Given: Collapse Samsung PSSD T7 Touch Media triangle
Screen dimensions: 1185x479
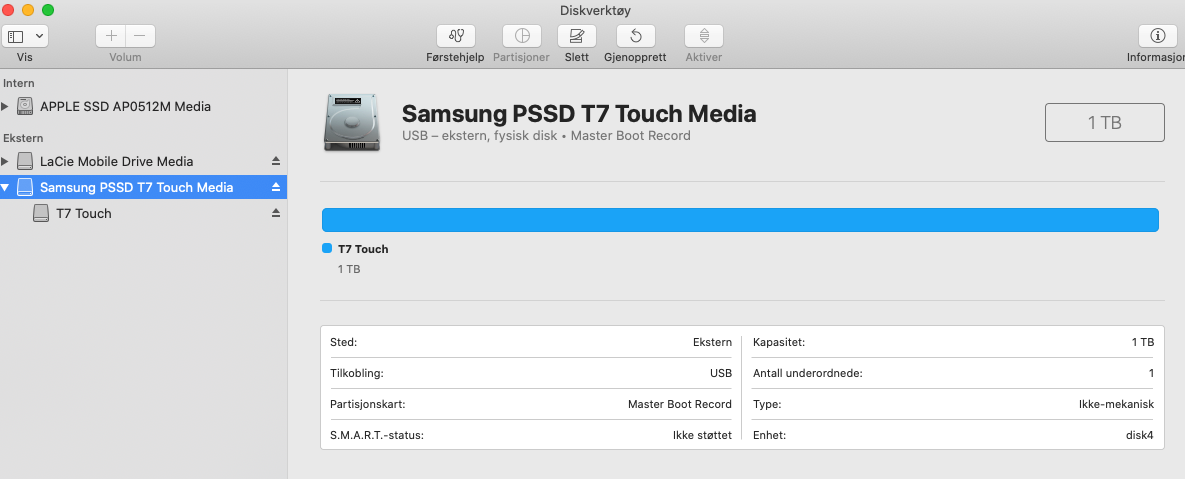Looking at the screenshot, I should pos(6,187).
